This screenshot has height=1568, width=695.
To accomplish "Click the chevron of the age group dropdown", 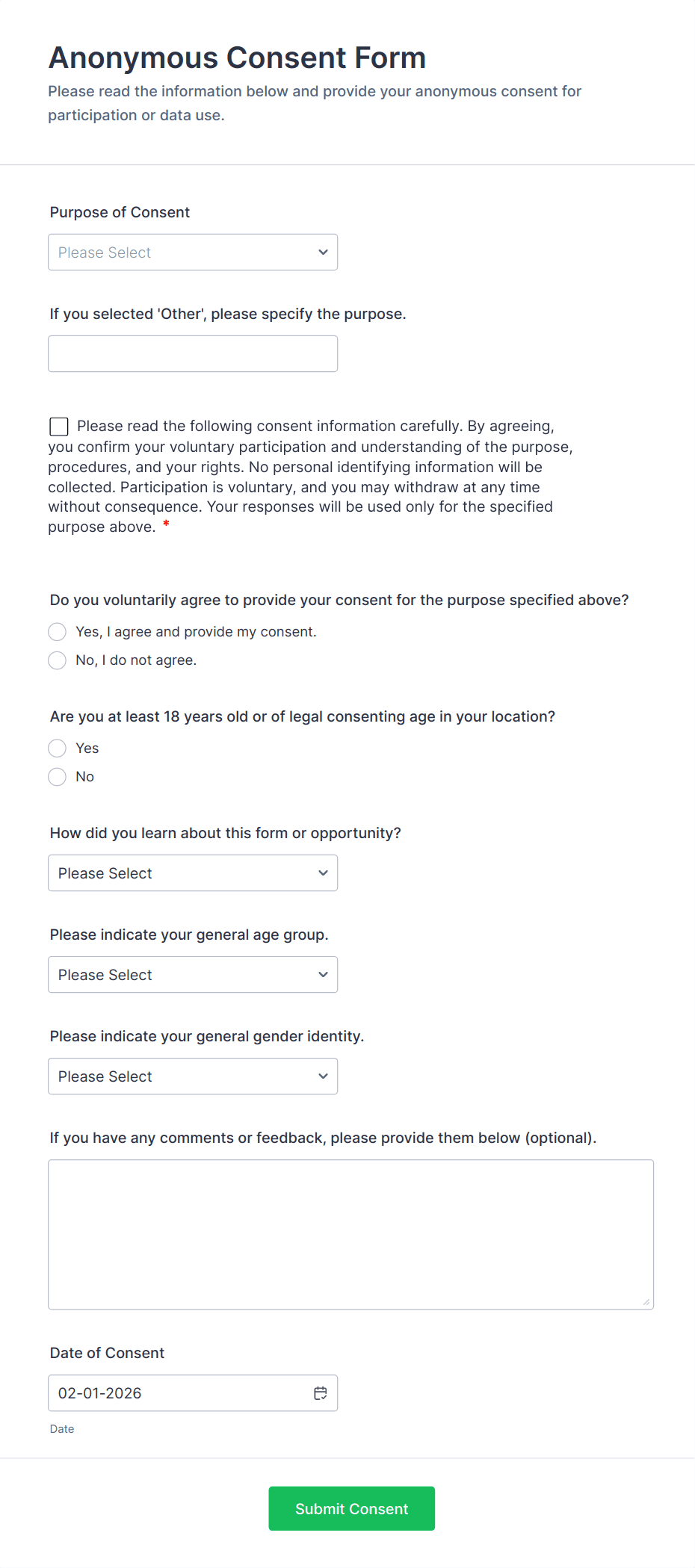I will point(323,975).
